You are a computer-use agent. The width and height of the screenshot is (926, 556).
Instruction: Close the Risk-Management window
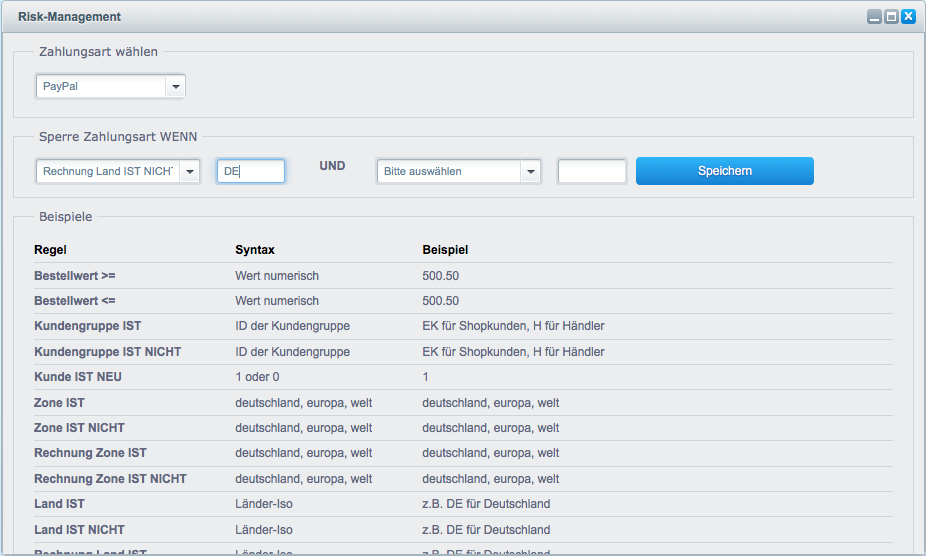908,17
